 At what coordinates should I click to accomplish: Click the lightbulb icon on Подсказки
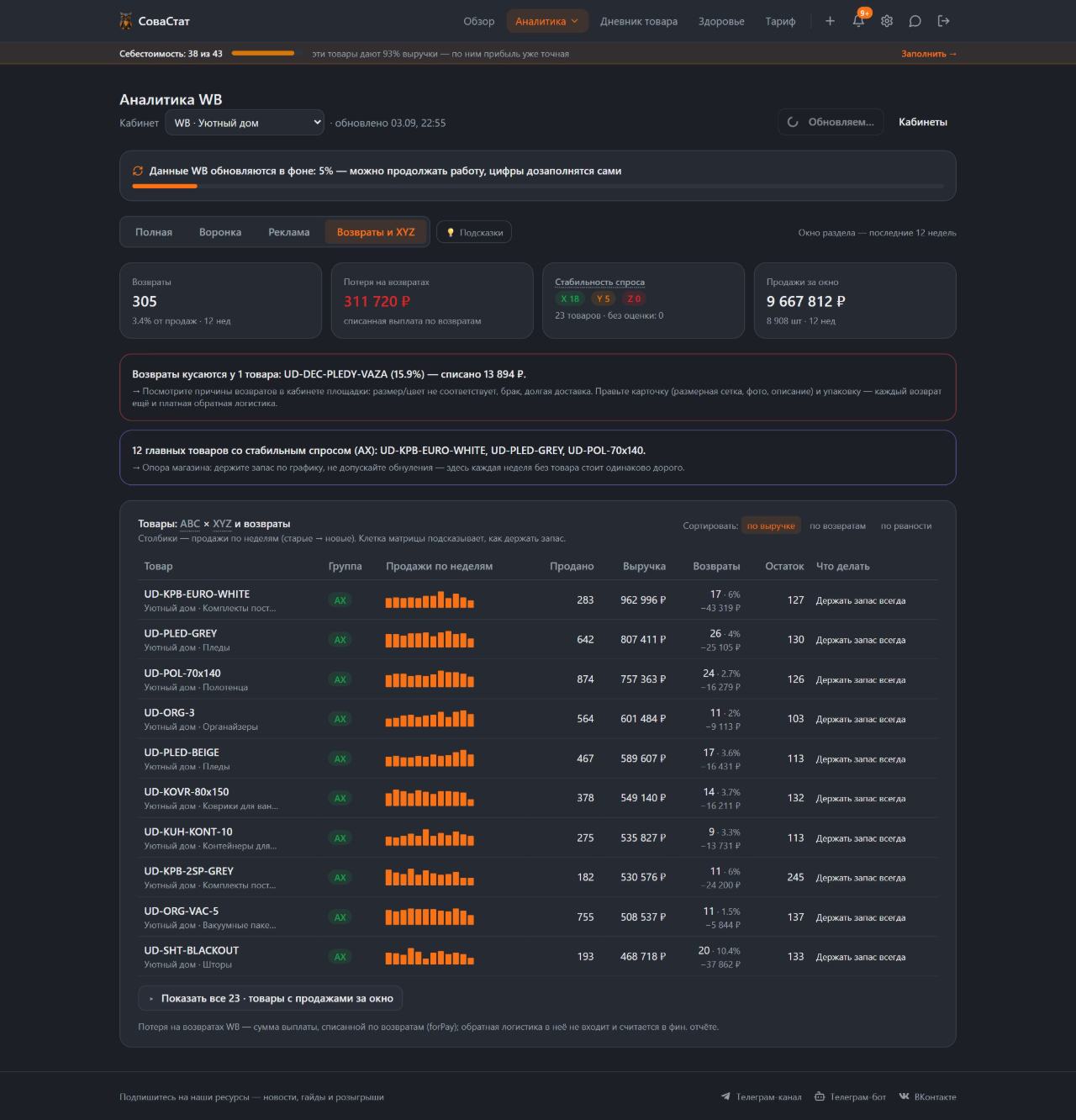click(451, 233)
